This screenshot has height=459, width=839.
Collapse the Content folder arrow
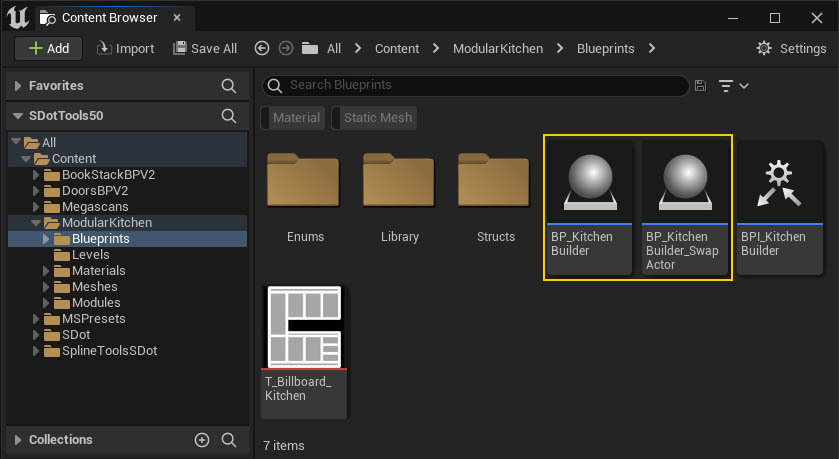click(26, 159)
